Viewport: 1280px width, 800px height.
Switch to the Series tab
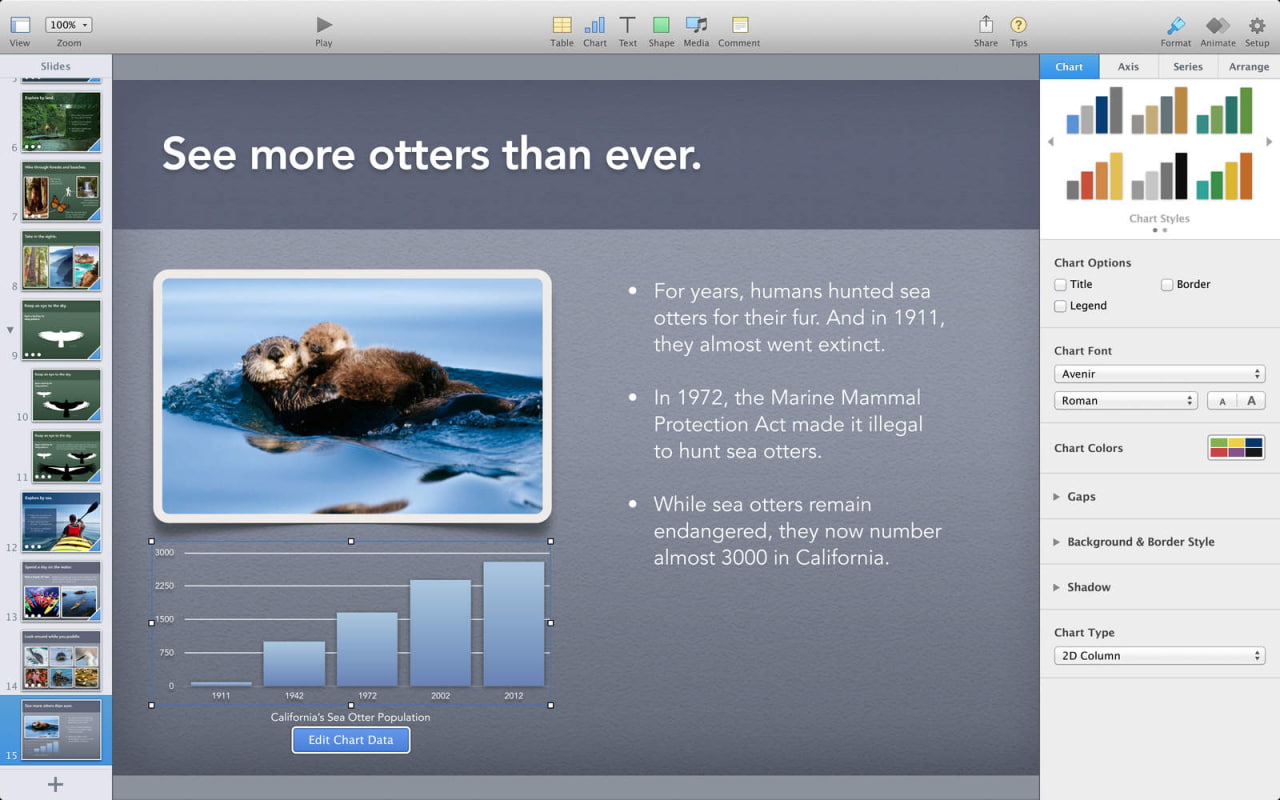tap(1188, 67)
